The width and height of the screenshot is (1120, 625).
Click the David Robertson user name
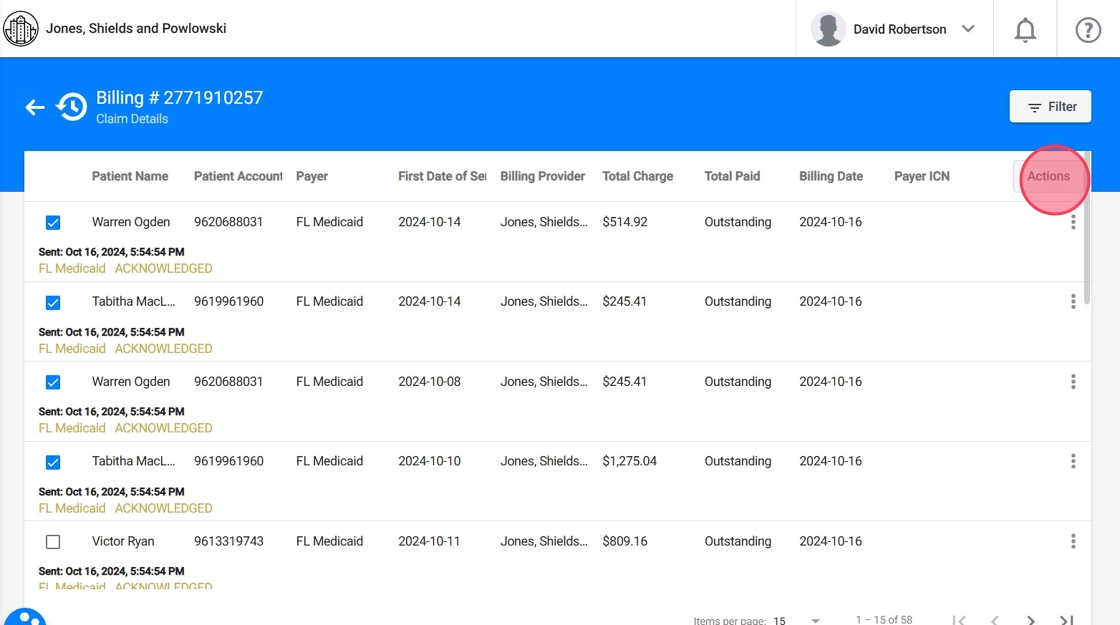click(x=899, y=29)
